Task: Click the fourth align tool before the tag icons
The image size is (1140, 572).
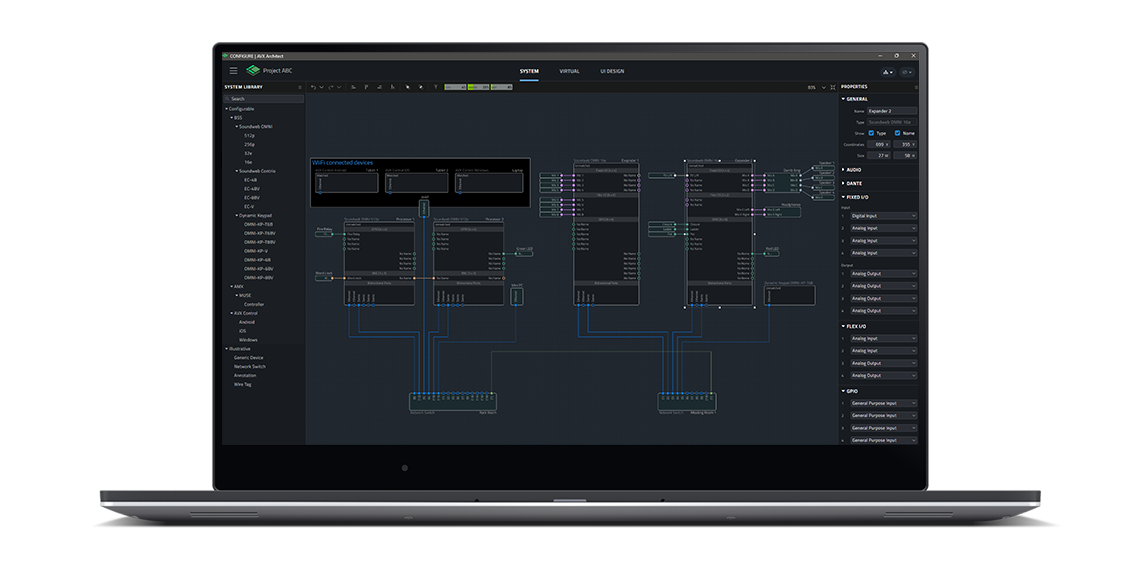Action: pyautogui.click(x=393, y=87)
